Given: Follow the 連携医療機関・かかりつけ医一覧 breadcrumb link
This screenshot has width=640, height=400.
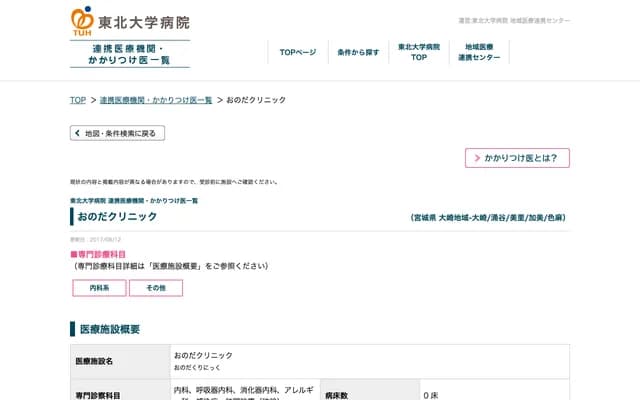Looking at the screenshot, I should tap(156, 100).
